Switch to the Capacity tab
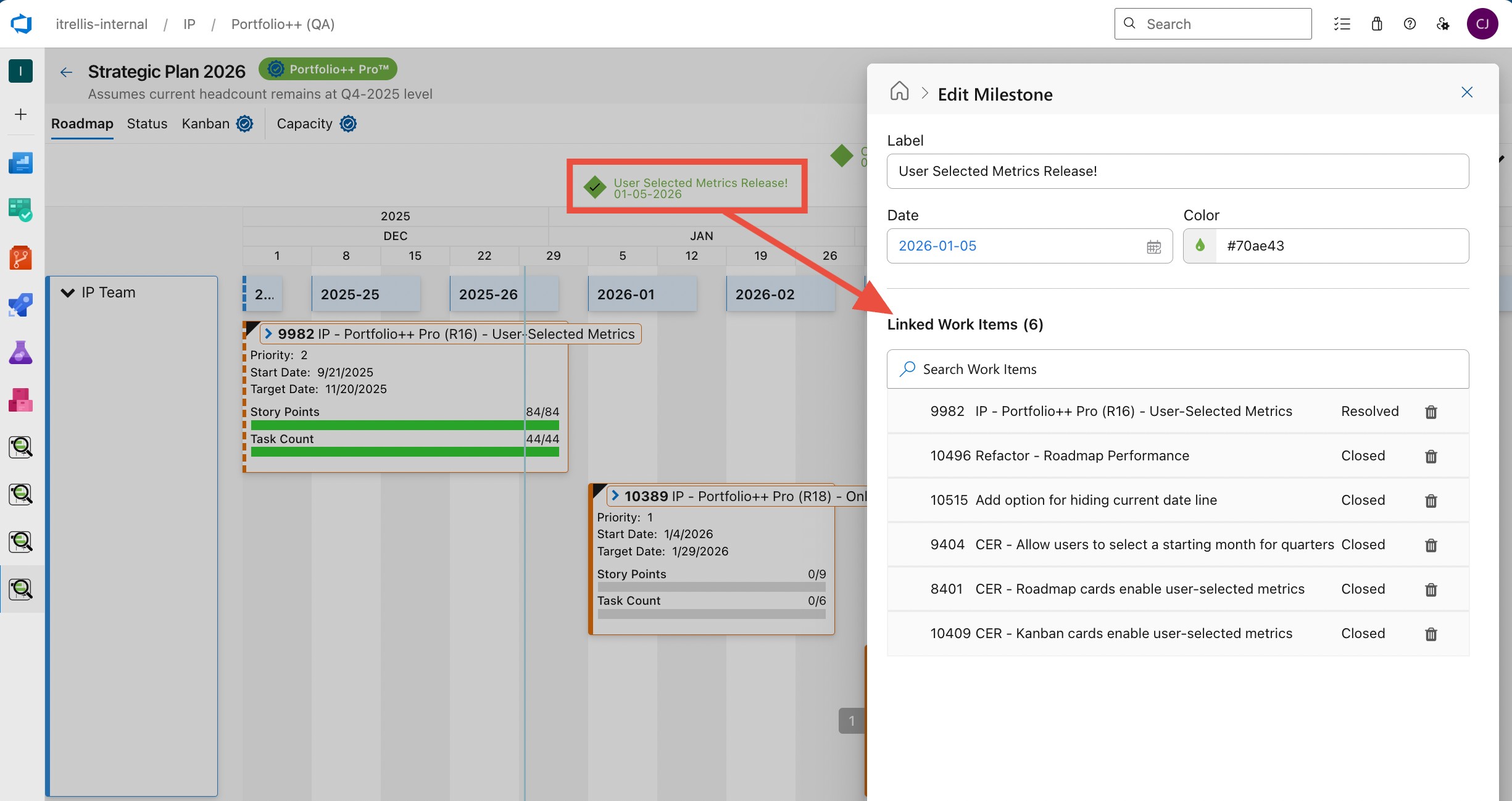 (x=304, y=123)
